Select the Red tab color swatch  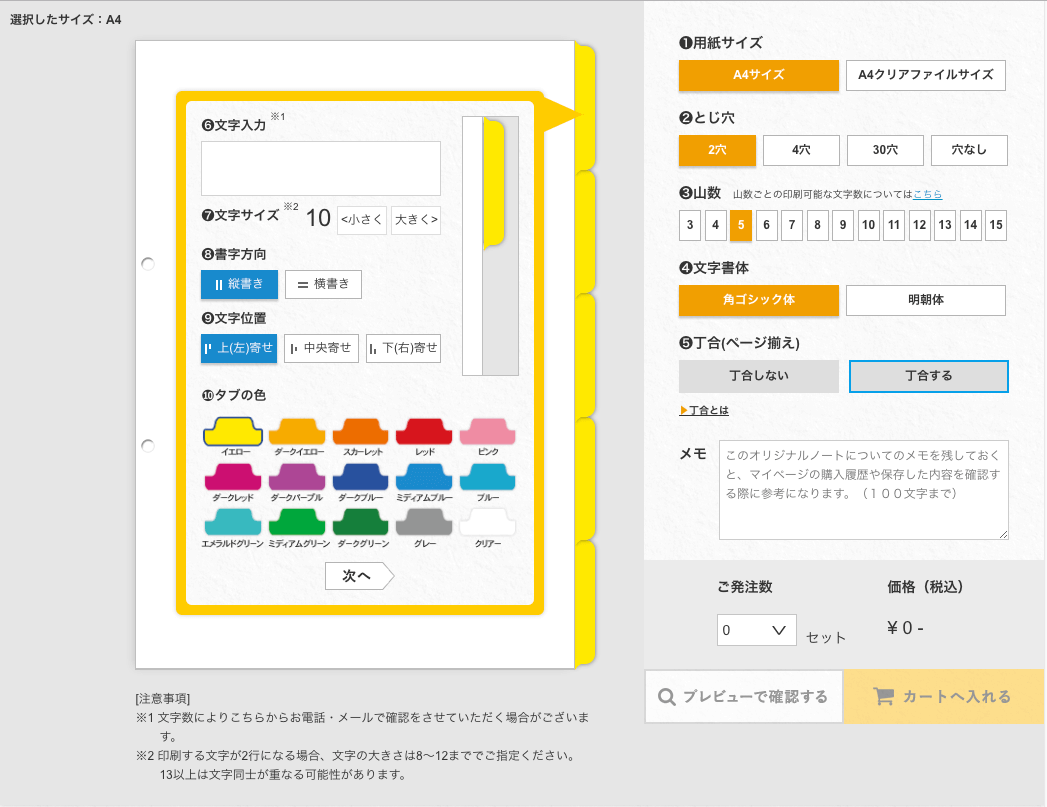(424, 431)
